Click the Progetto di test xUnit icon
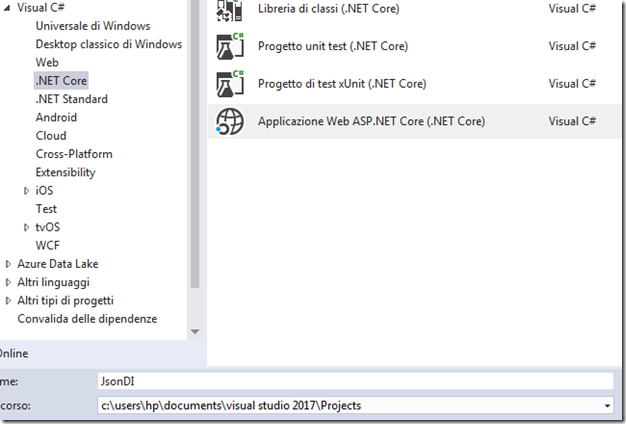The image size is (626, 424). coord(230,84)
